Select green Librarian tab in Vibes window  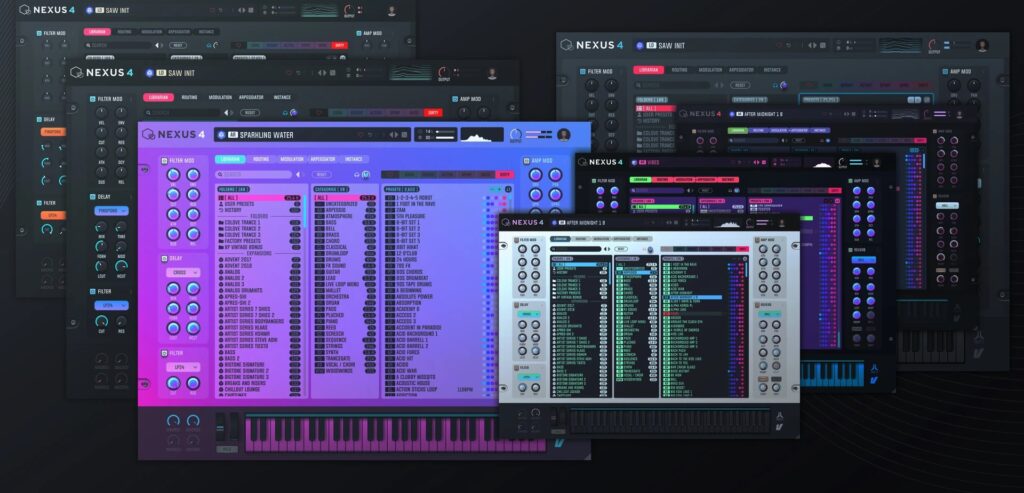pyautogui.click(x=641, y=180)
